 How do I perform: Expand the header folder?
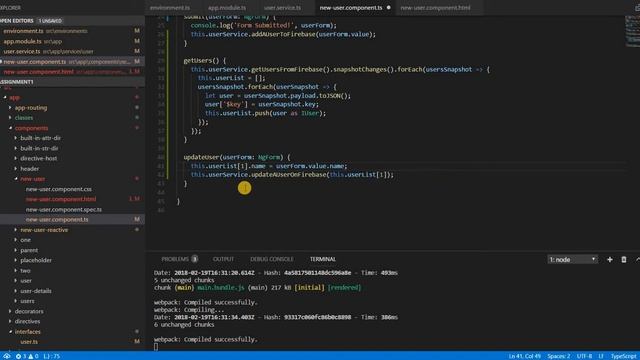[29, 169]
